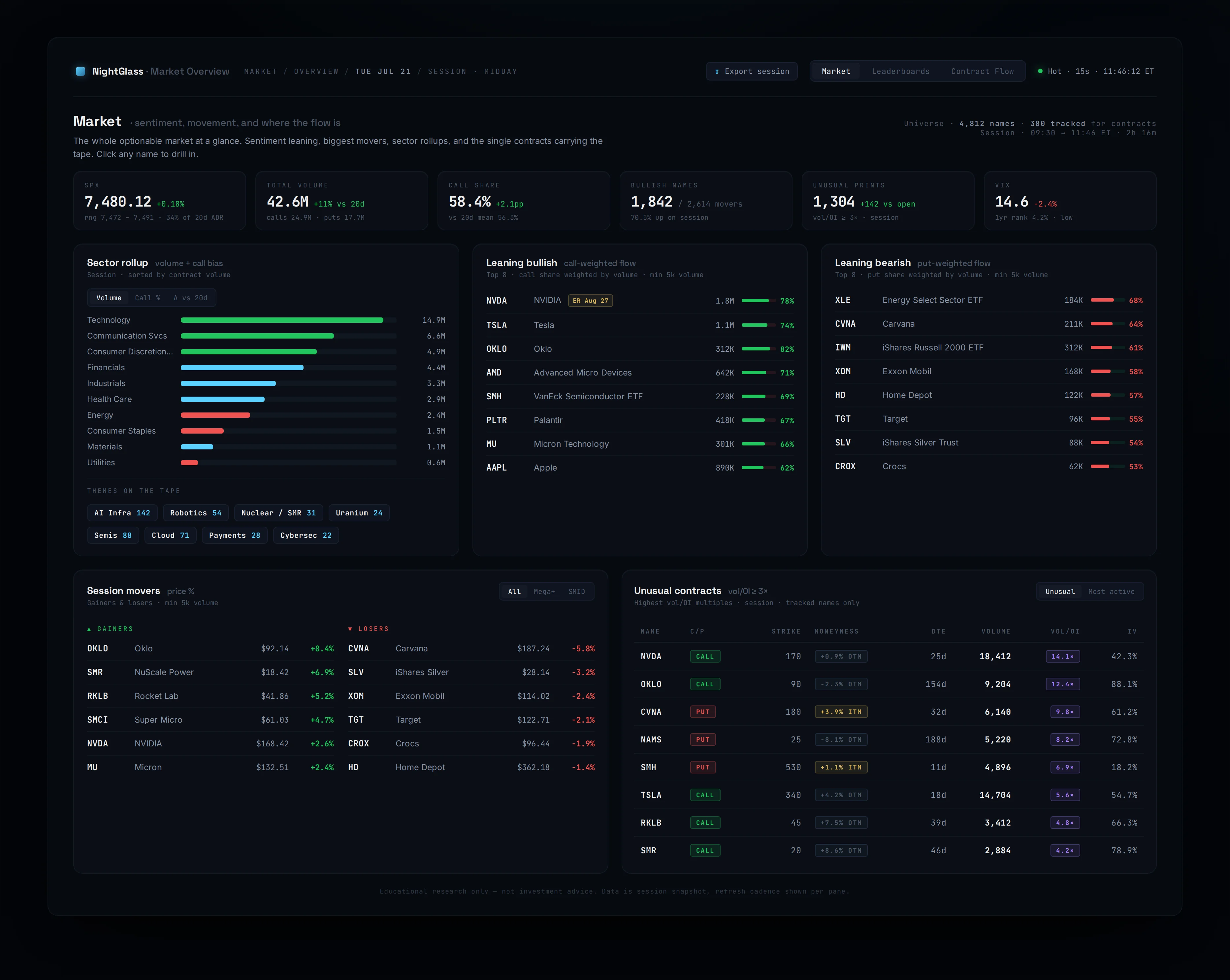1230x980 pixels.
Task: Sort by IV column header
Action: click(x=1132, y=632)
